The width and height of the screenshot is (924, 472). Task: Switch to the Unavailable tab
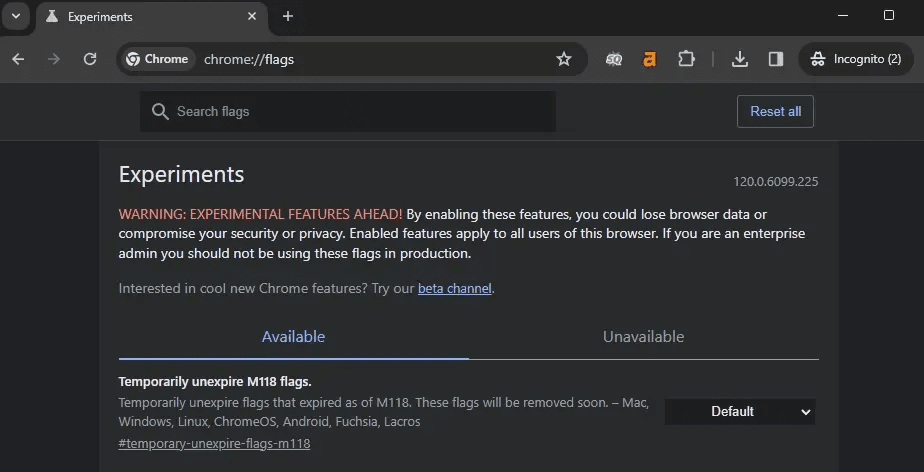pyautogui.click(x=644, y=337)
